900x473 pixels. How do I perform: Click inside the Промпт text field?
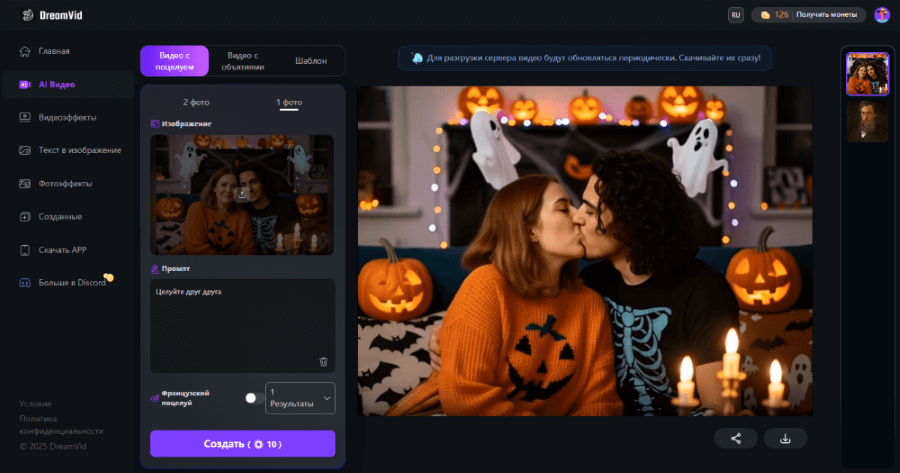pyautogui.click(x=240, y=320)
